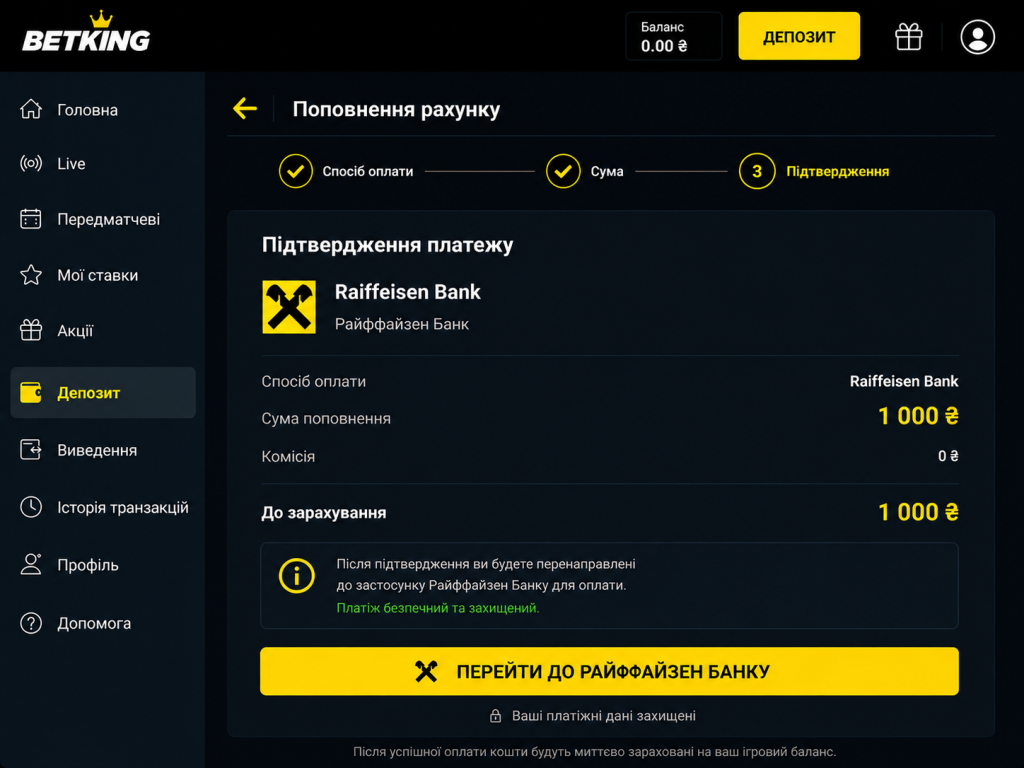Screen dimensions: 1024x768
Task: Select Депозит in the sidebar
Action: point(103,392)
